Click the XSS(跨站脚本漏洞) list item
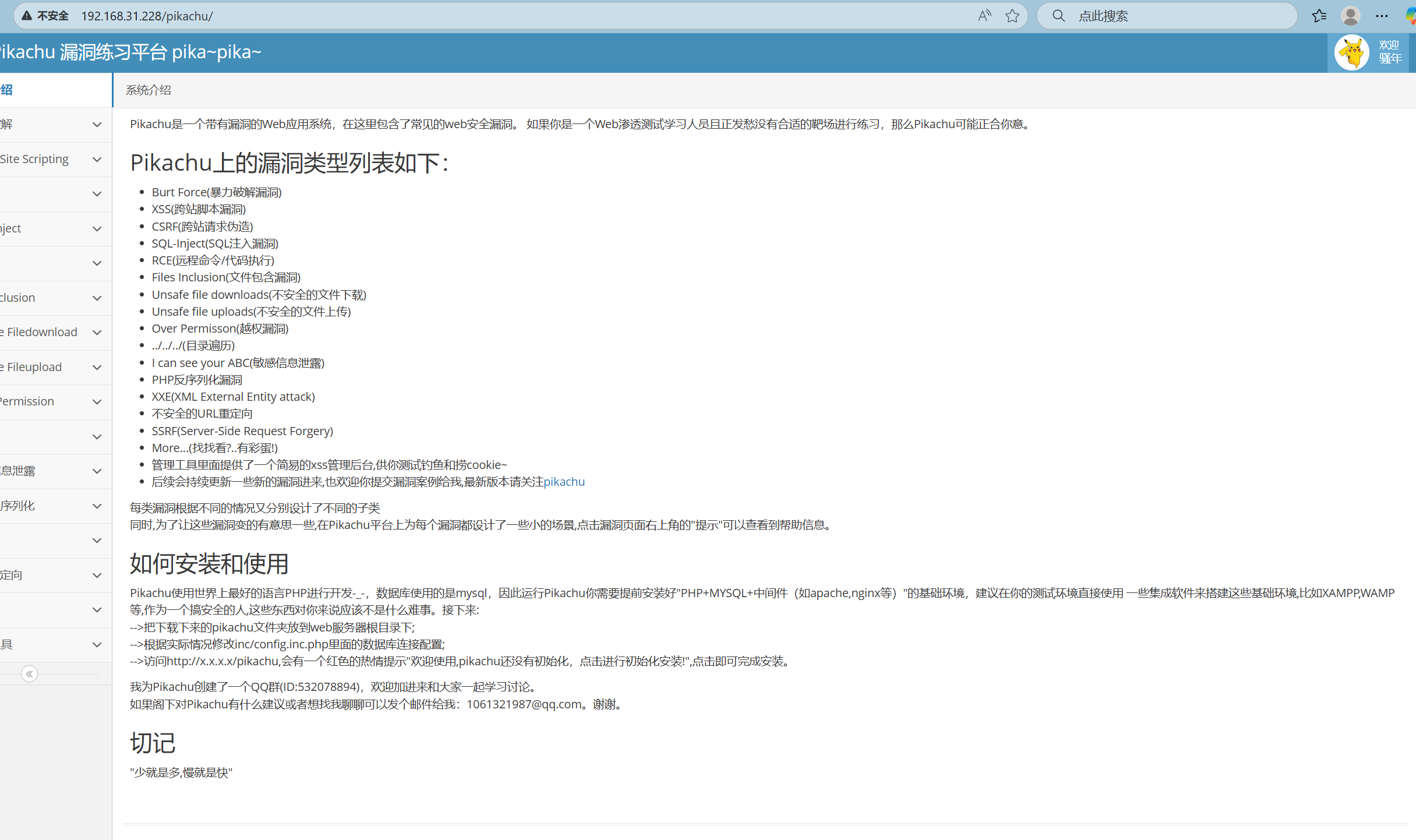This screenshot has width=1416, height=840. pyautogui.click(x=199, y=209)
